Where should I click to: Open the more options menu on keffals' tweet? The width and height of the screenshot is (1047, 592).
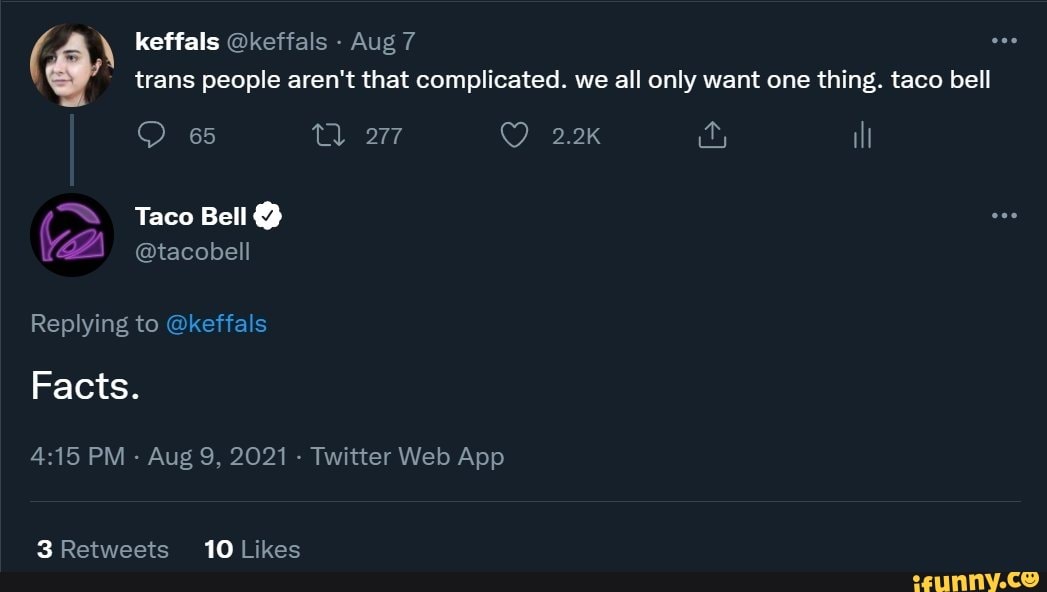1004,40
